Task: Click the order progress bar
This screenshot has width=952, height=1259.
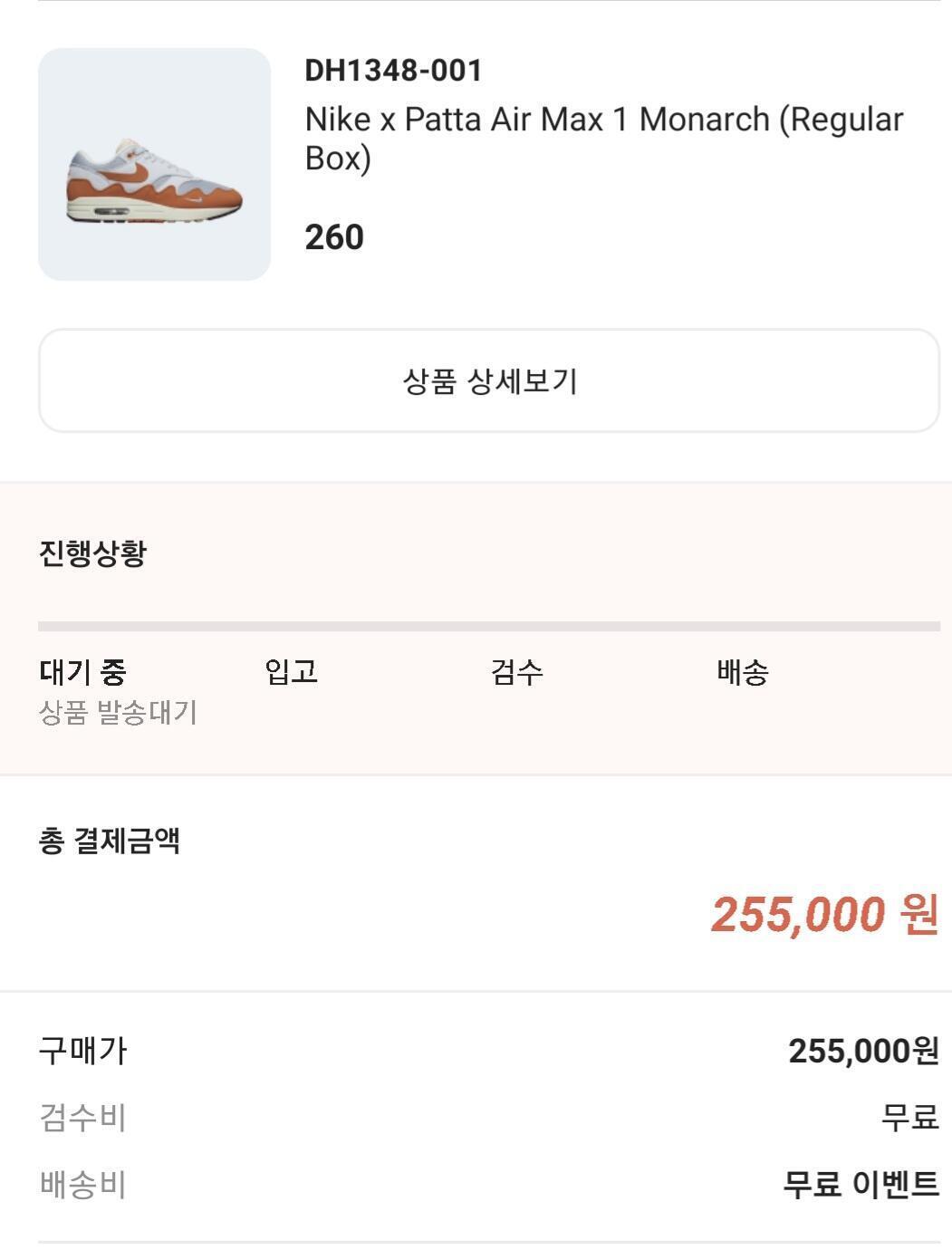Action: click(x=489, y=626)
